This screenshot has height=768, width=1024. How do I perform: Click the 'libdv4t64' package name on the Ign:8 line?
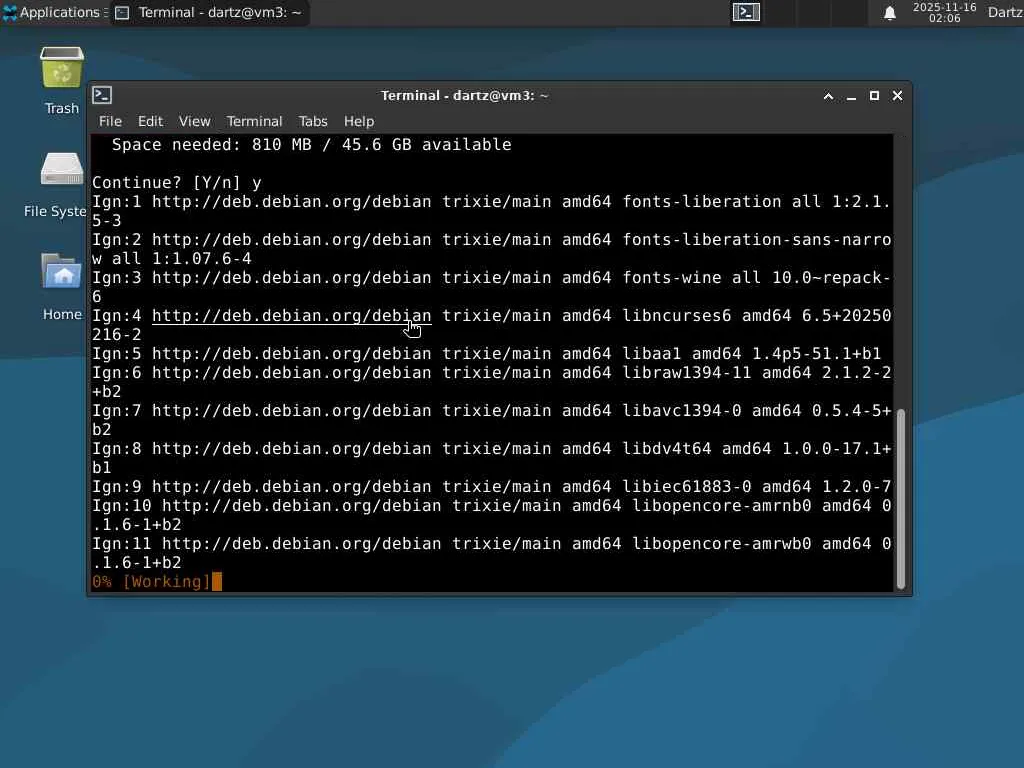point(666,449)
